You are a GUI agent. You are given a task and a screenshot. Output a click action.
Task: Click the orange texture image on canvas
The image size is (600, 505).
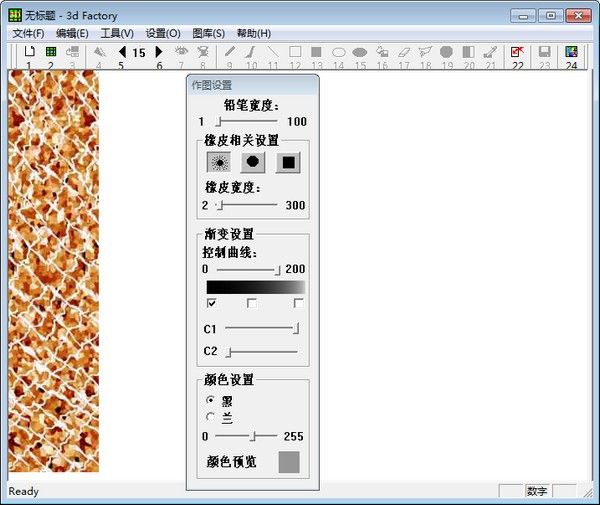click(53, 271)
